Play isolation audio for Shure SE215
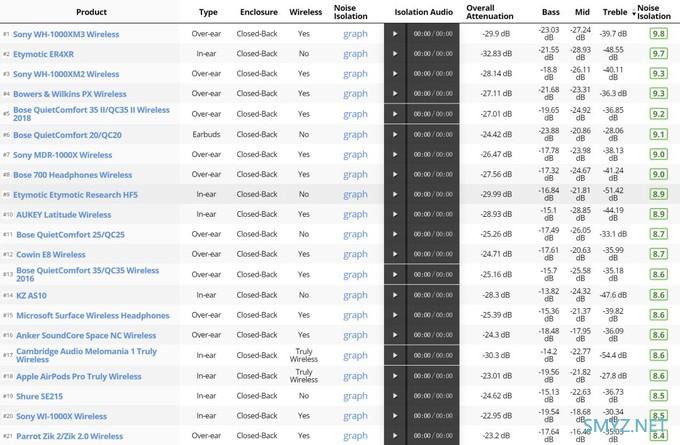Screen dimensions: 680x445 395,396
